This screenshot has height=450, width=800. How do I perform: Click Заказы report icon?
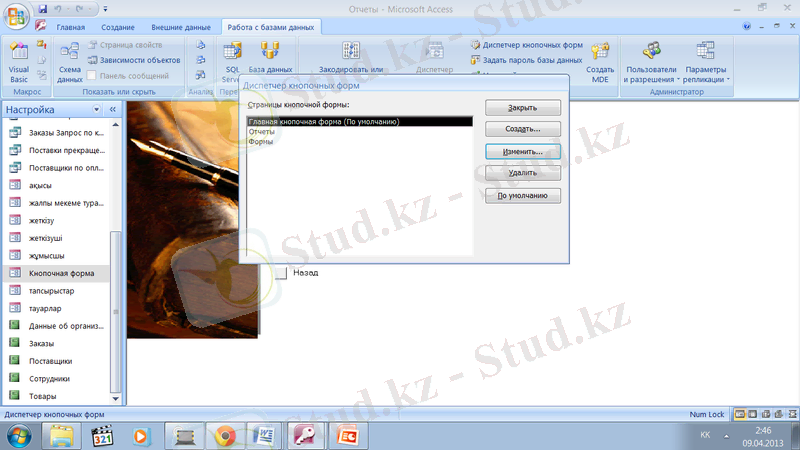(15, 343)
